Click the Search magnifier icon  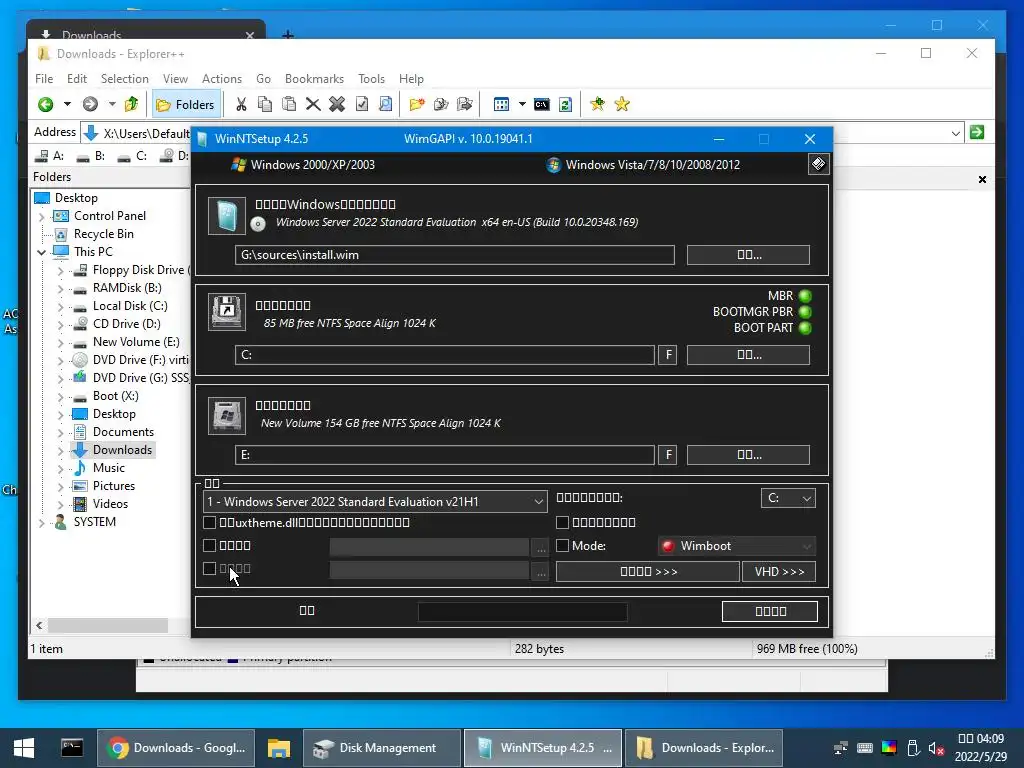[385, 104]
